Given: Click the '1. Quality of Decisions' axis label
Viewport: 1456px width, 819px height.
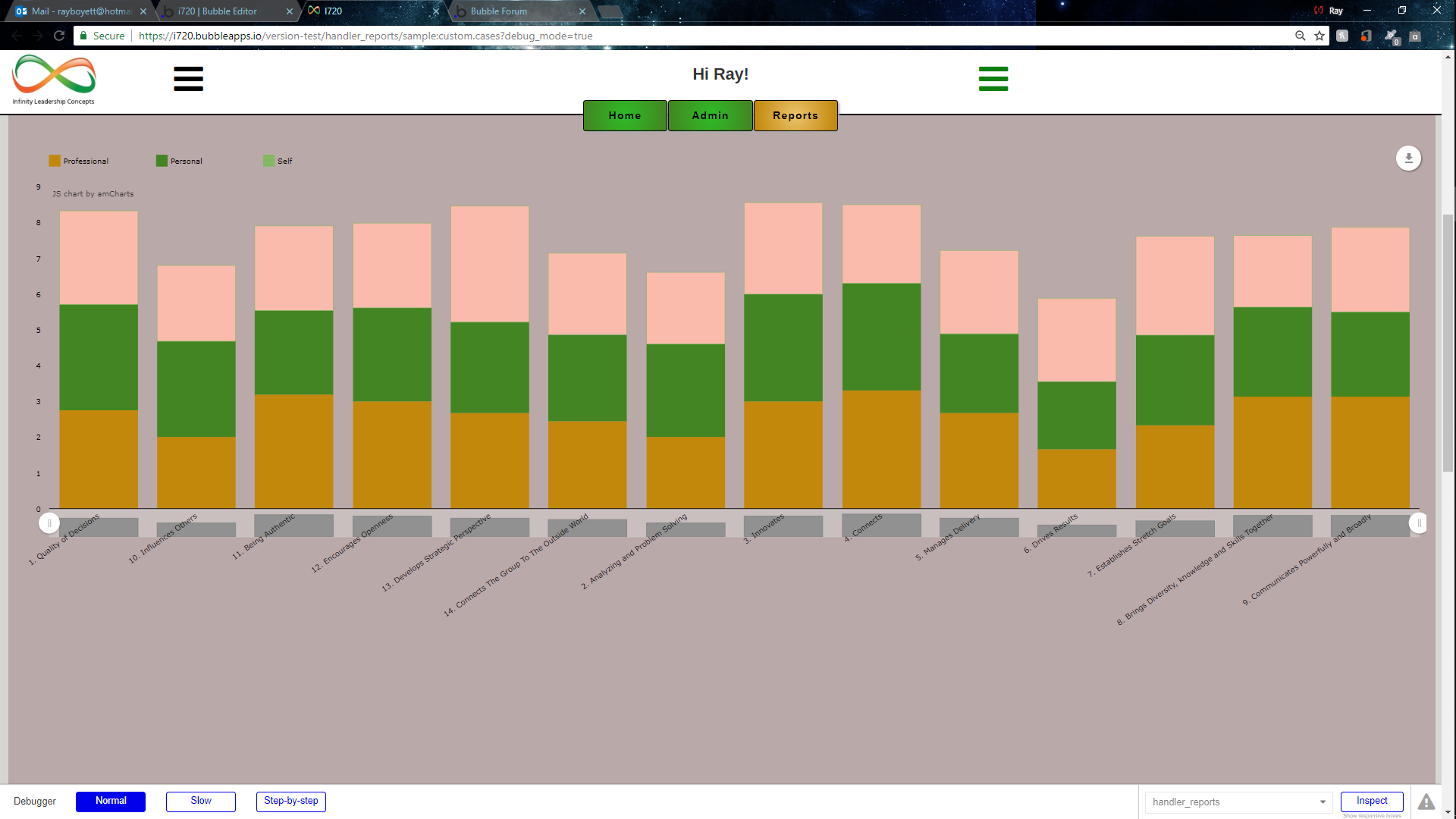Looking at the screenshot, I should pos(64,540).
